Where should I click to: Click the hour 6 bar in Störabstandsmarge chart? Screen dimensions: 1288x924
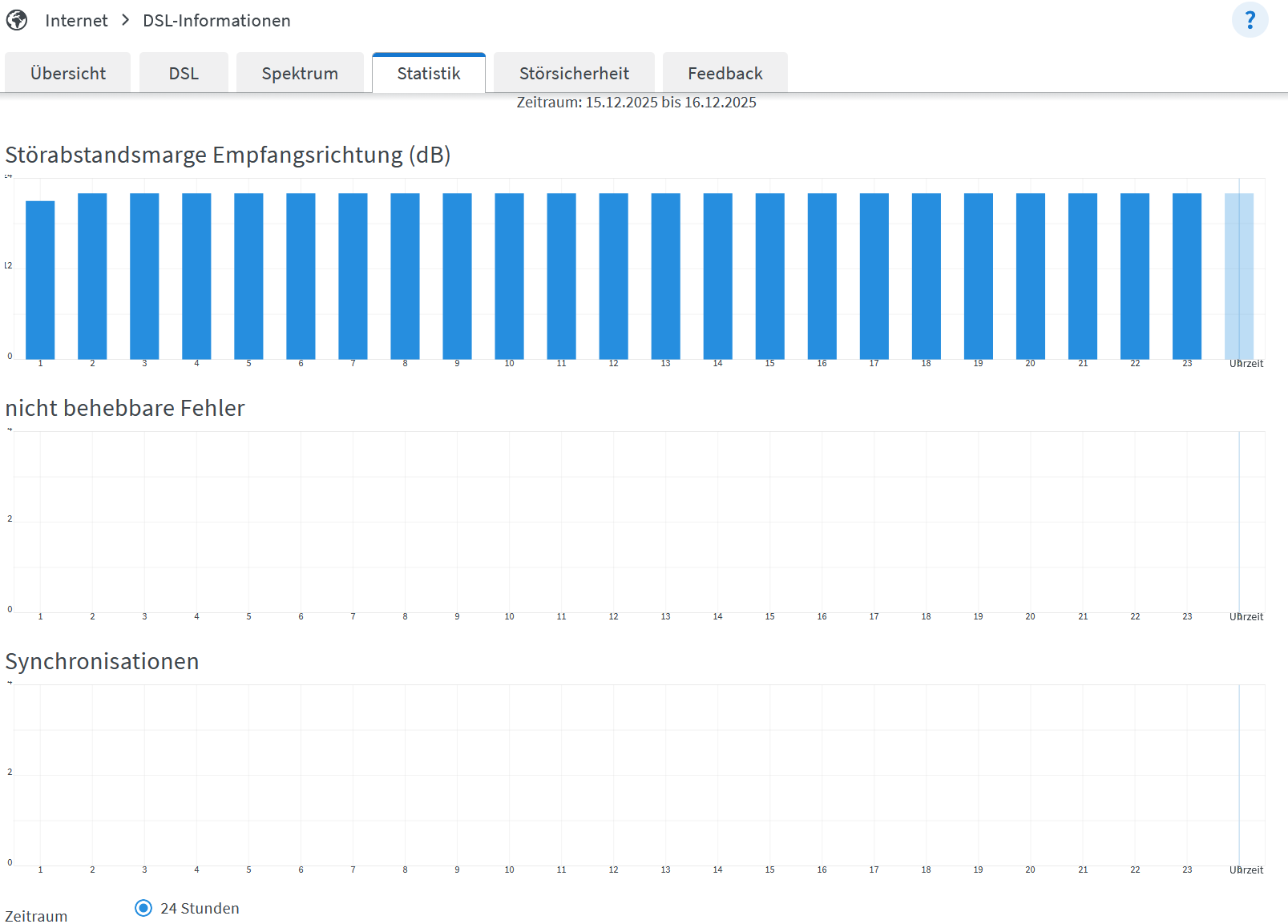[x=301, y=276]
